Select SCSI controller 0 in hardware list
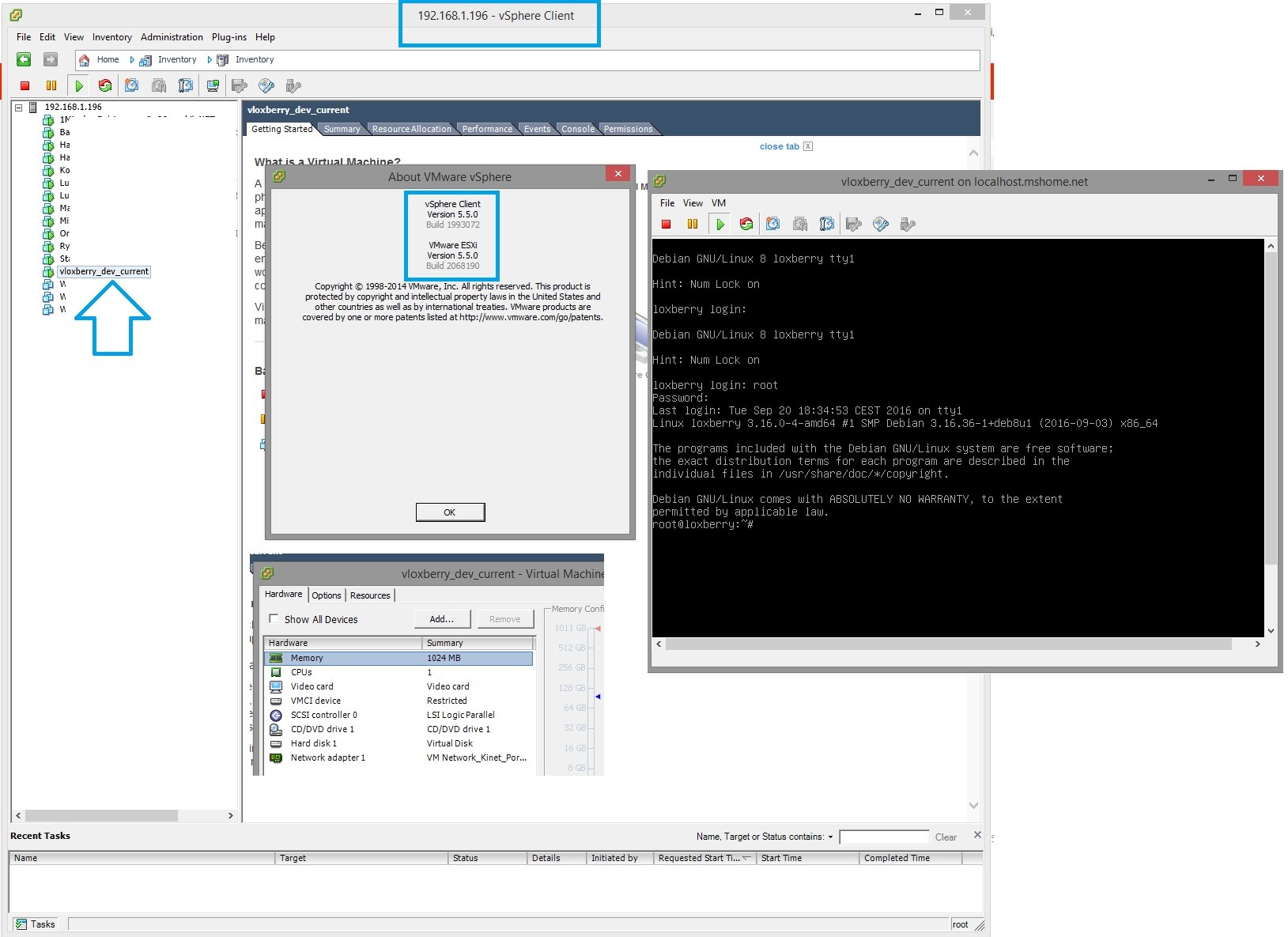This screenshot has height=937, width=1288. (x=398, y=715)
